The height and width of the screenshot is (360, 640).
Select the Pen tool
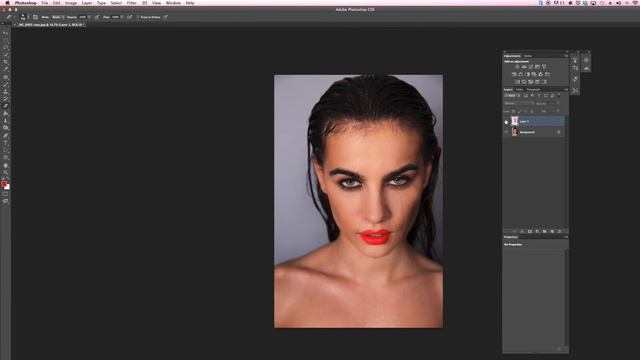click(x=6, y=136)
